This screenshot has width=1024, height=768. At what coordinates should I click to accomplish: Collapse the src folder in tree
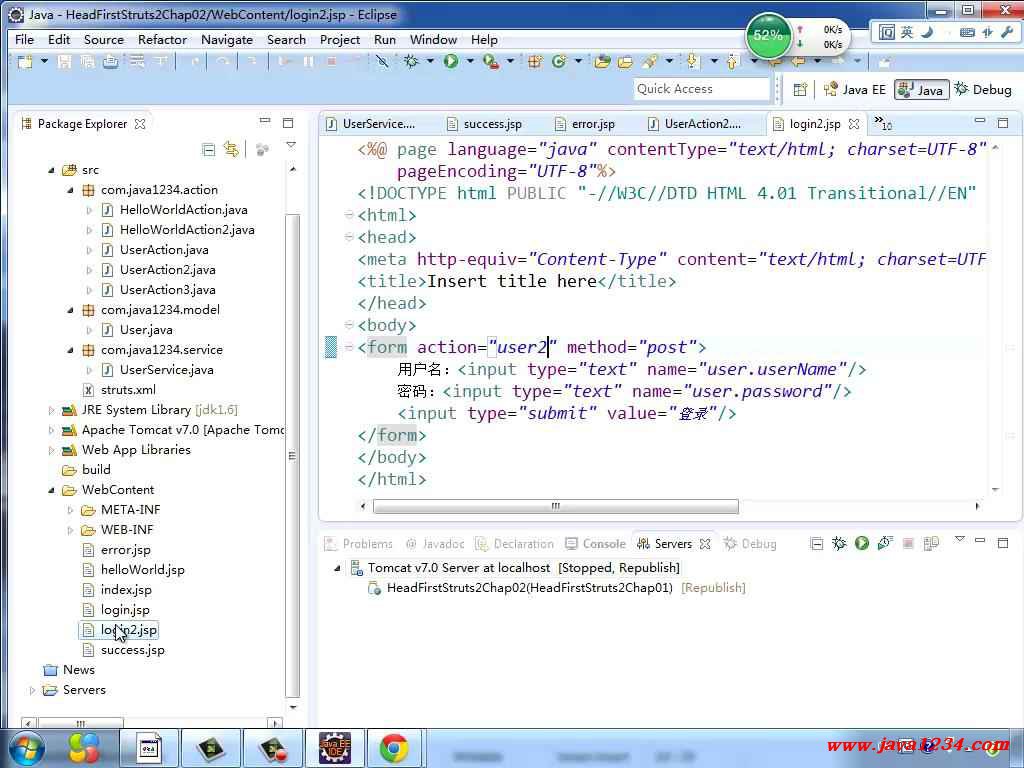[x=52, y=170]
